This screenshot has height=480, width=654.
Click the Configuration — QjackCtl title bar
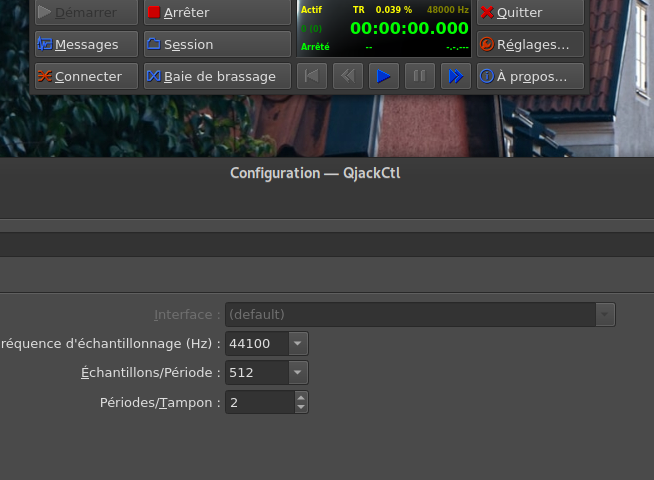[315, 173]
